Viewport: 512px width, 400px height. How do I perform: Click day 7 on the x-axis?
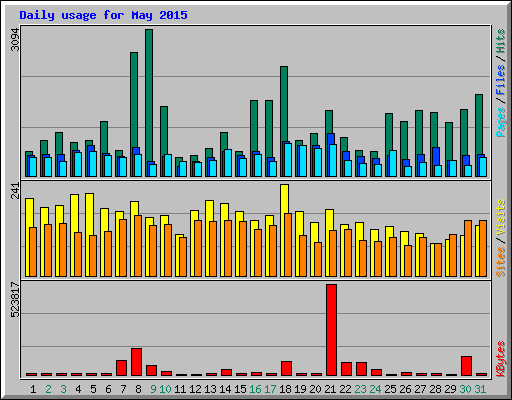123,389
